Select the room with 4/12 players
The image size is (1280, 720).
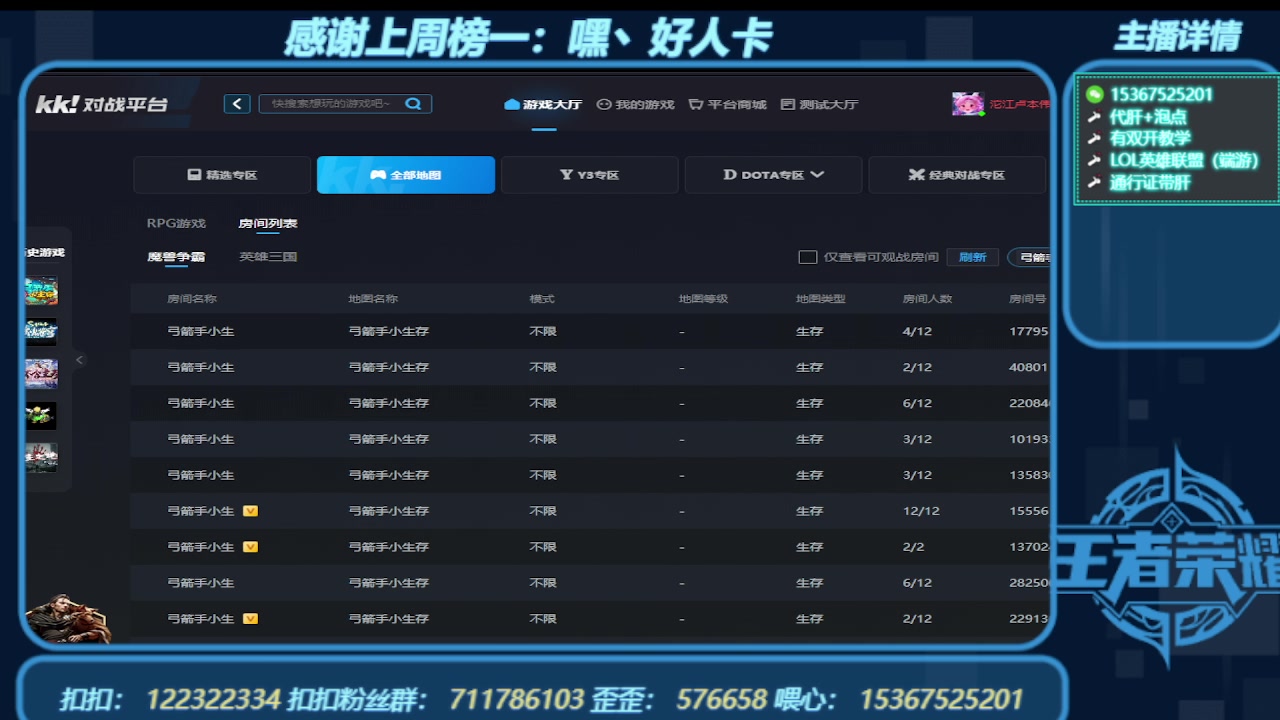(x=590, y=331)
